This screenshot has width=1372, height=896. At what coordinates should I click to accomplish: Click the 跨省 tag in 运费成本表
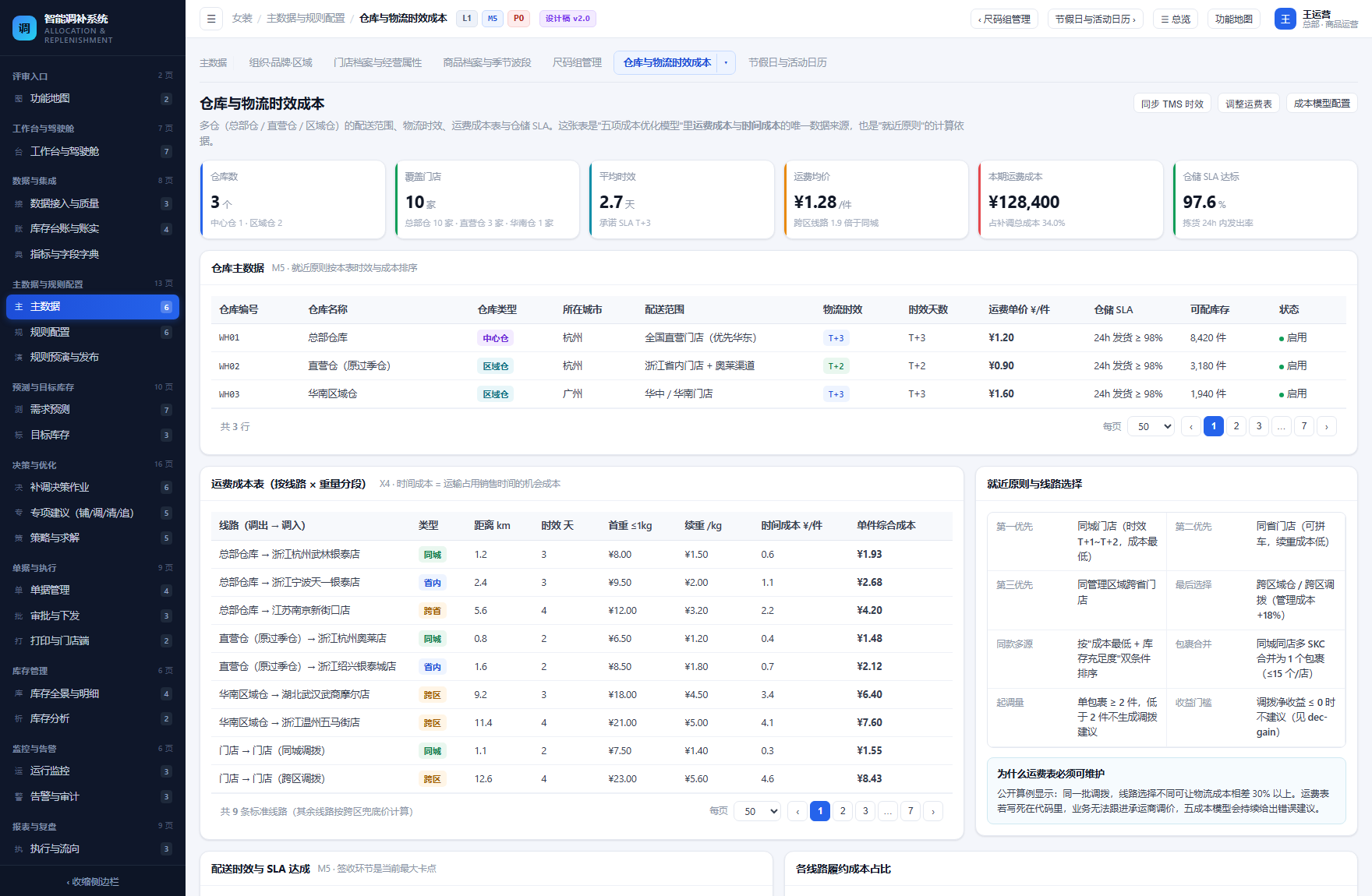click(x=432, y=611)
